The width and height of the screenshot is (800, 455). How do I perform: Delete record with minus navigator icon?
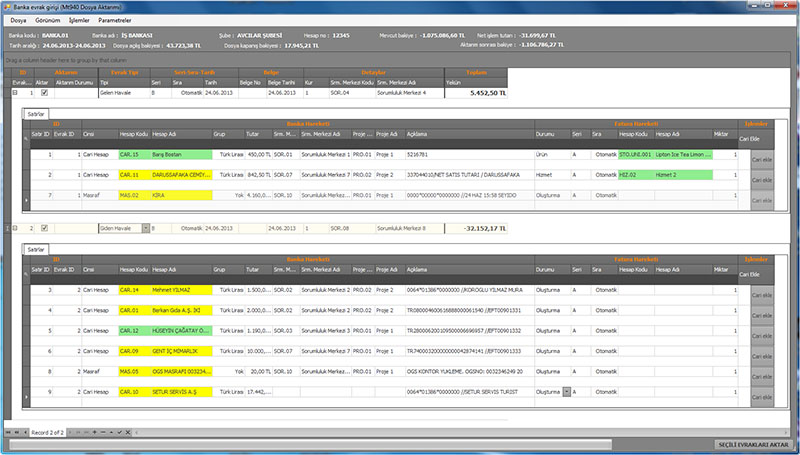(x=103, y=433)
